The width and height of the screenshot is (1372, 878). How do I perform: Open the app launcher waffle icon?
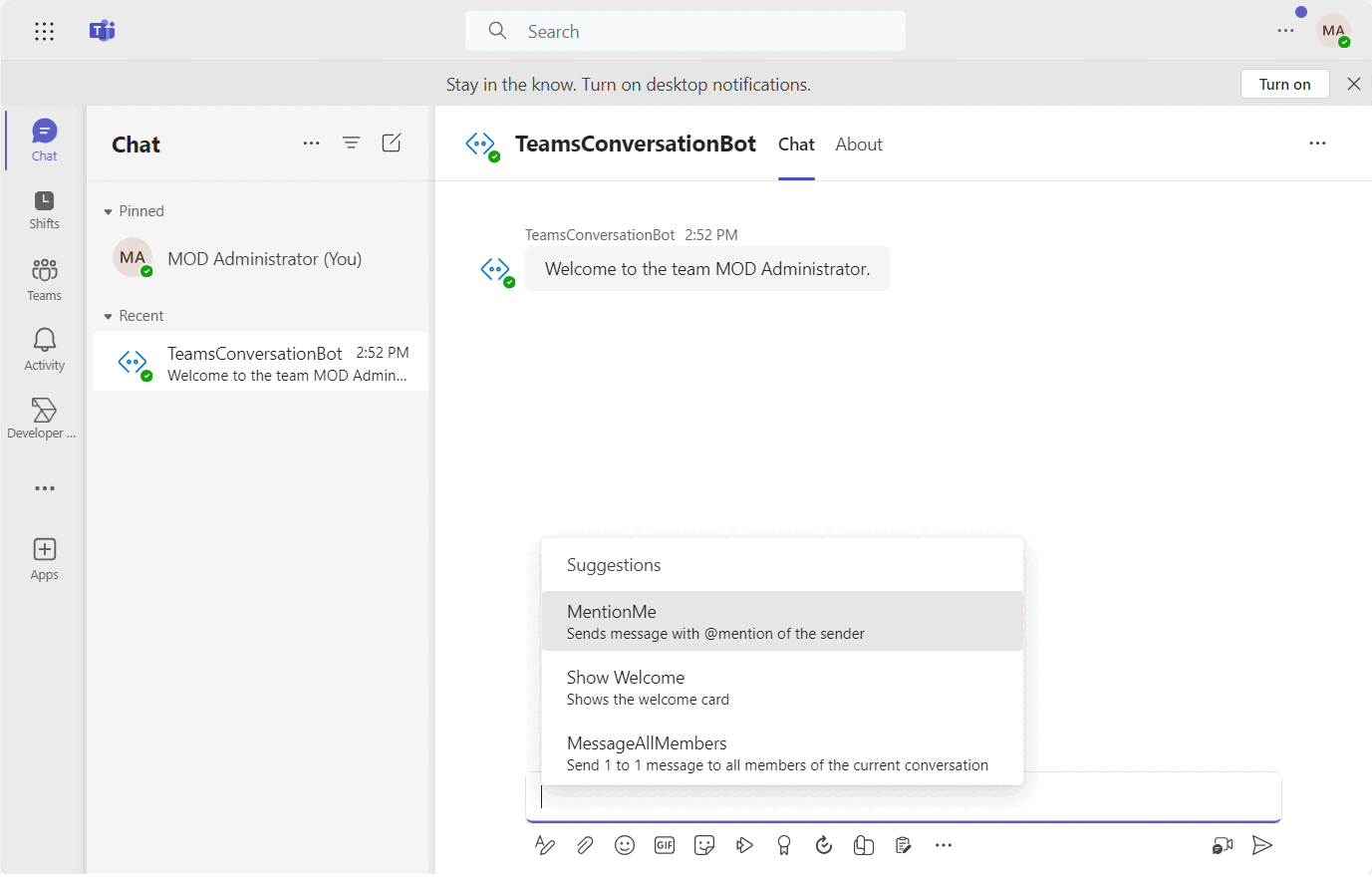pos(44,31)
